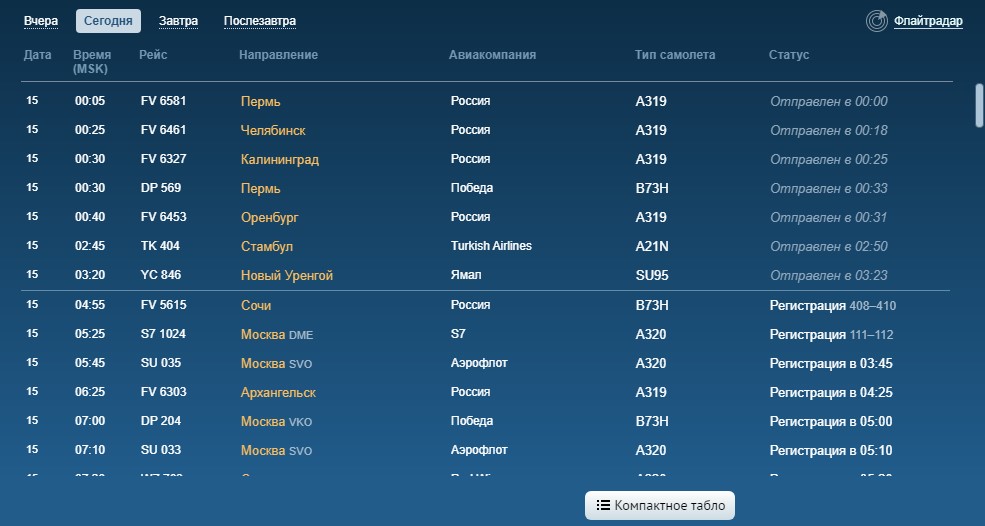Screen dimensions: 985x526
Task: Select flight number FV 5615
Action: click(x=163, y=304)
